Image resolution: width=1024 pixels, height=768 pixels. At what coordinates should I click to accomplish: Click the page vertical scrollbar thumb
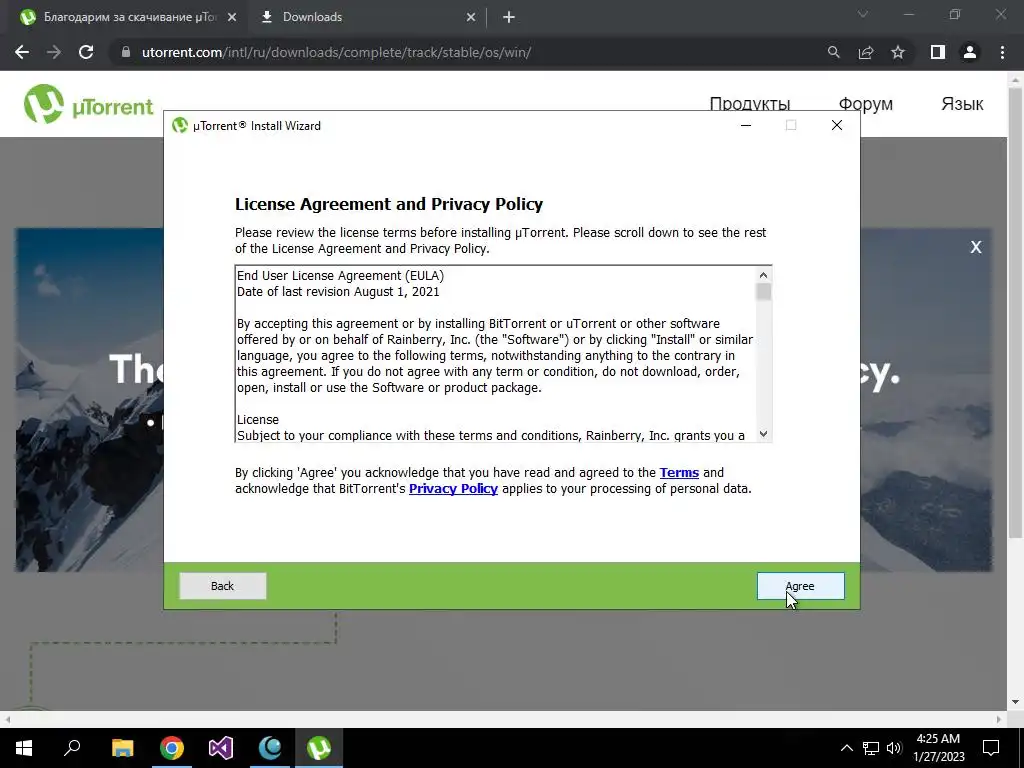1015,313
